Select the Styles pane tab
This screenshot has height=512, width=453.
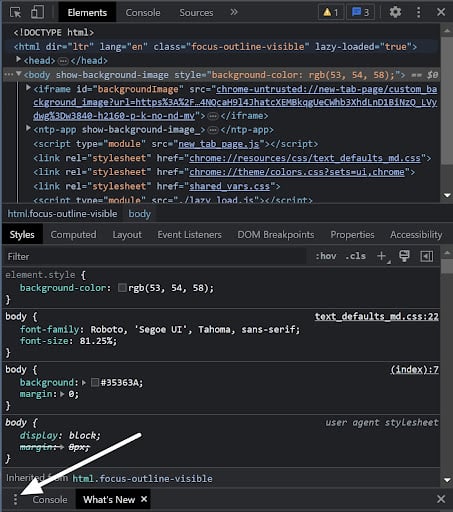22,235
